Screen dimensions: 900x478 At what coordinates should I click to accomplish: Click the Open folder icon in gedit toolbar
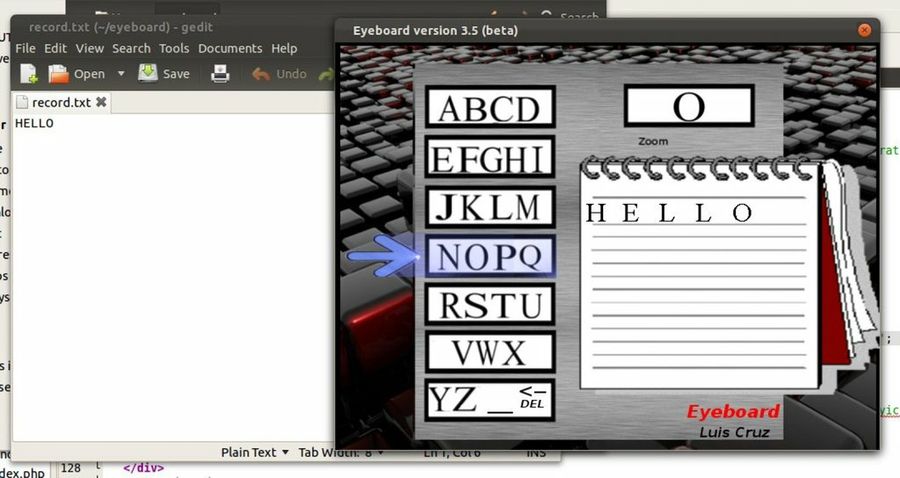[x=60, y=73]
